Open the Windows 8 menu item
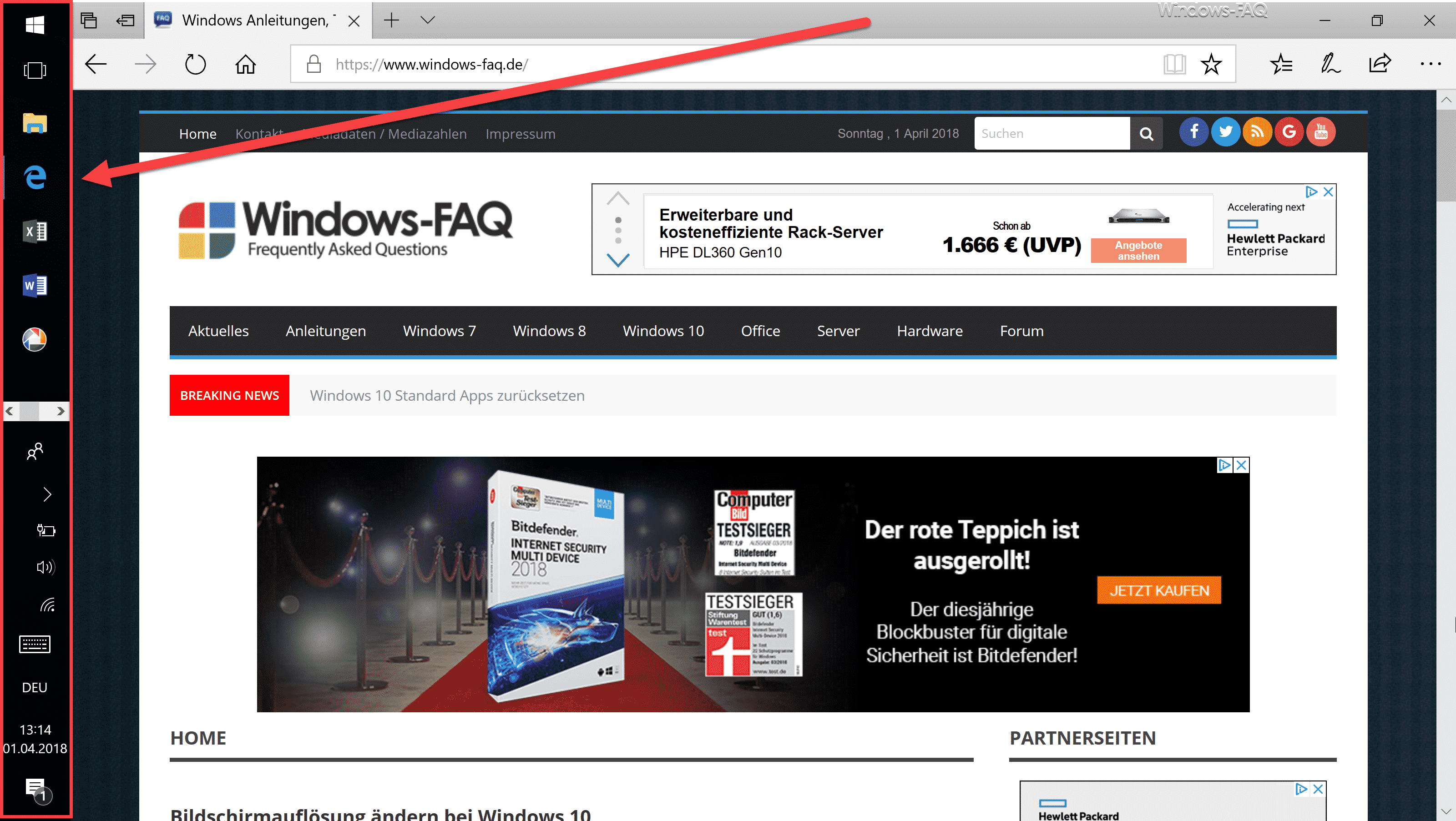Viewport: 1456px width, 821px height. pyautogui.click(x=549, y=331)
